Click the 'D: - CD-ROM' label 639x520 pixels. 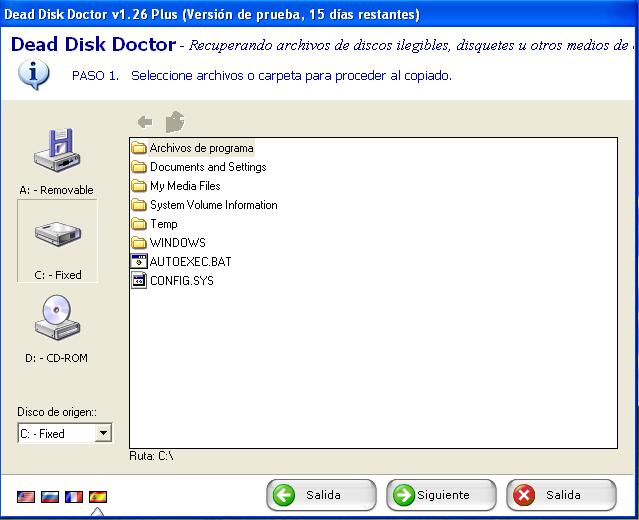[56, 358]
